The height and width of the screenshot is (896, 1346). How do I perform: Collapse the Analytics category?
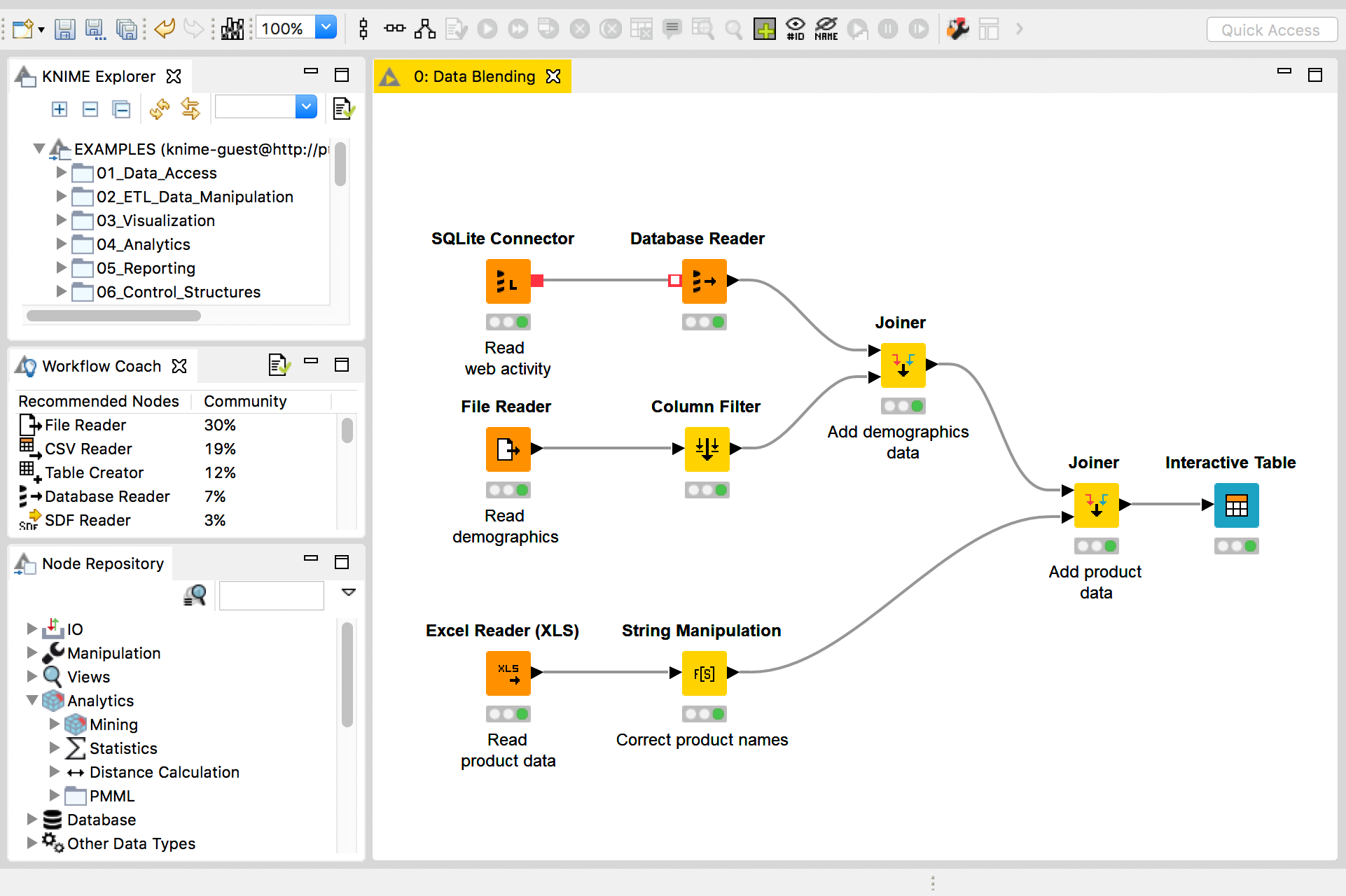pos(32,701)
